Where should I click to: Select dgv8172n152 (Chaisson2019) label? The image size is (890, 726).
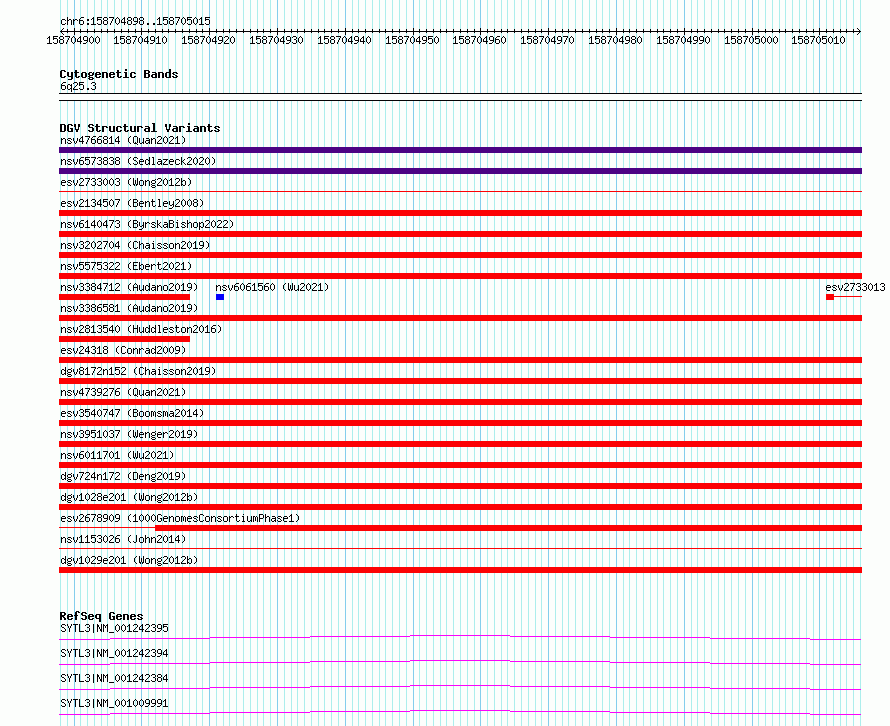pos(138,371)
